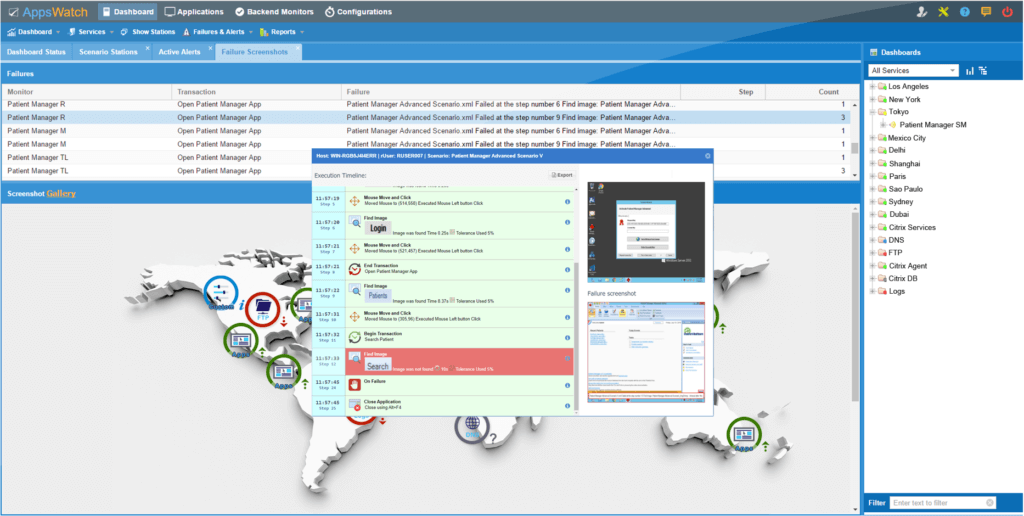The image size is (1024, 516).
Task: Click the bar chart icon in Dashboards panel
Action: pos(970,71)
